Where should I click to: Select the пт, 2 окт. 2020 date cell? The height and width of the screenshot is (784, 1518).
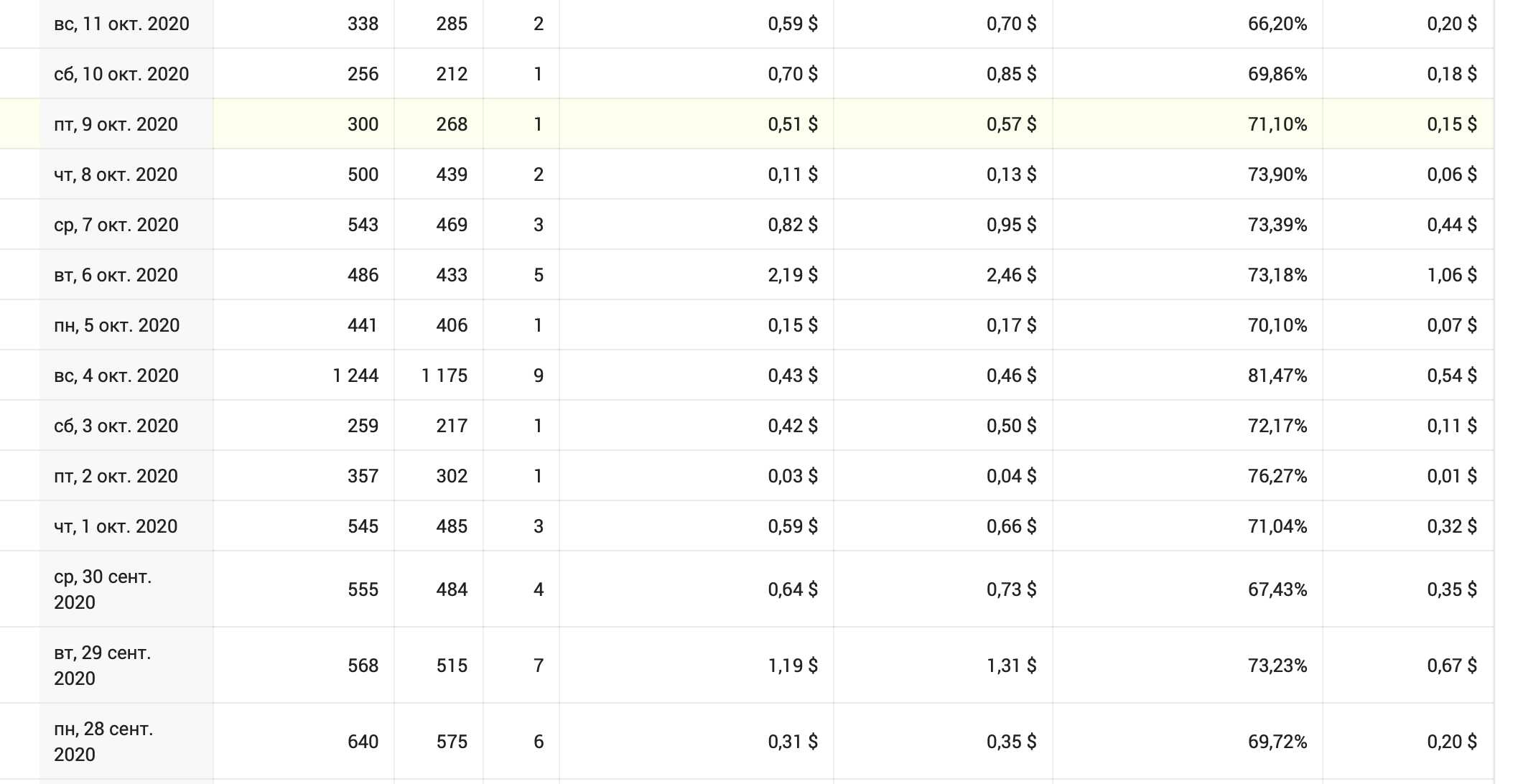point(116,476)
